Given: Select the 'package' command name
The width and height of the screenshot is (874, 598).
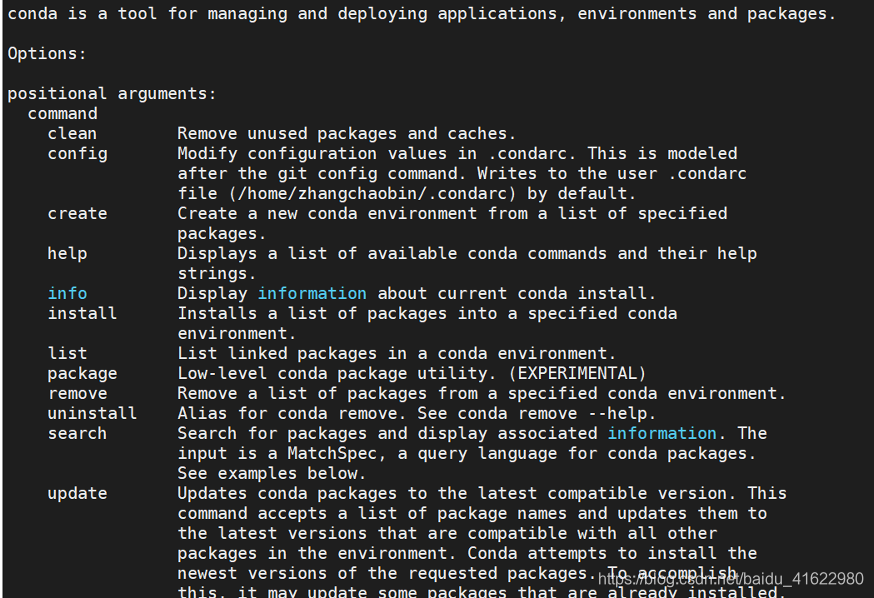Looking at the screenshot, I should point(82,373).
